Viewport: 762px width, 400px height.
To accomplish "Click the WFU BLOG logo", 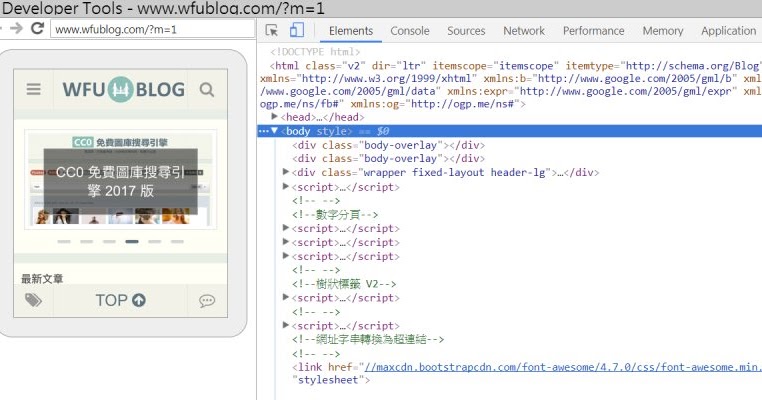I will pyautogui.click(x=123, y=89).
